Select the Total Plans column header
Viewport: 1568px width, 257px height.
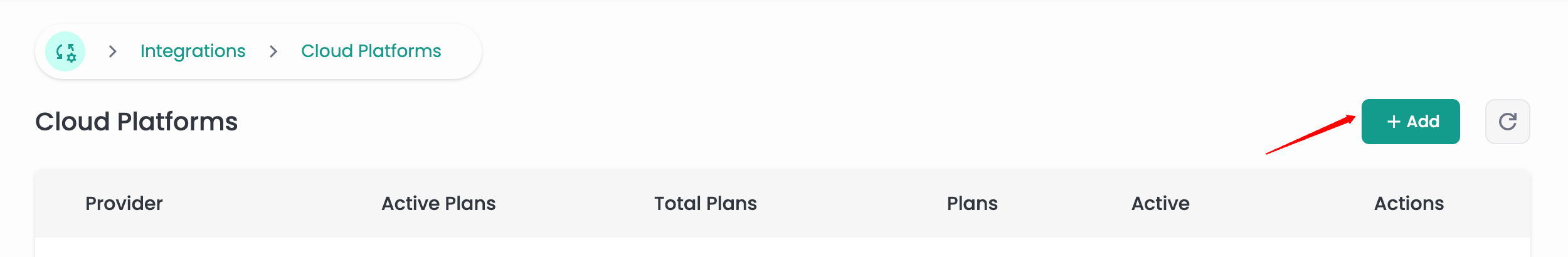[705, 204]
